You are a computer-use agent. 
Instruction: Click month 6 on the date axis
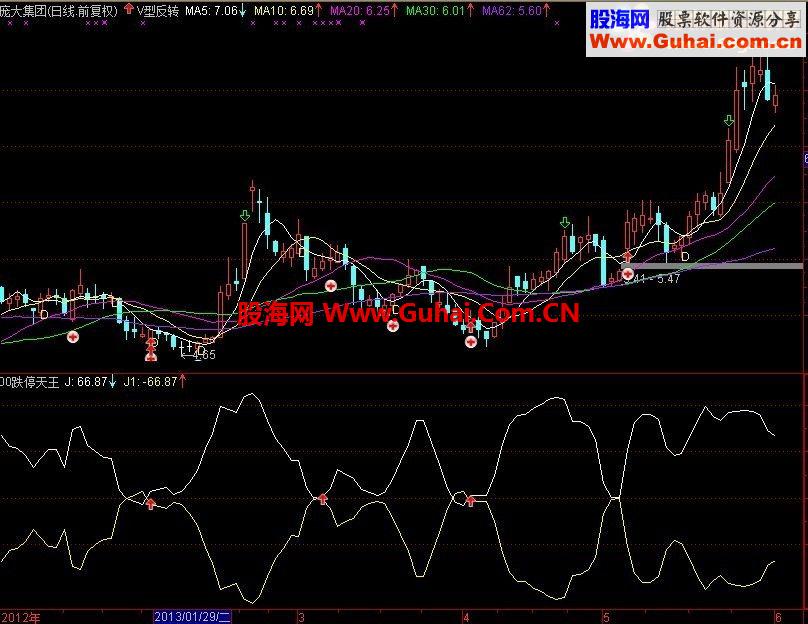click(x=778, y=617)
